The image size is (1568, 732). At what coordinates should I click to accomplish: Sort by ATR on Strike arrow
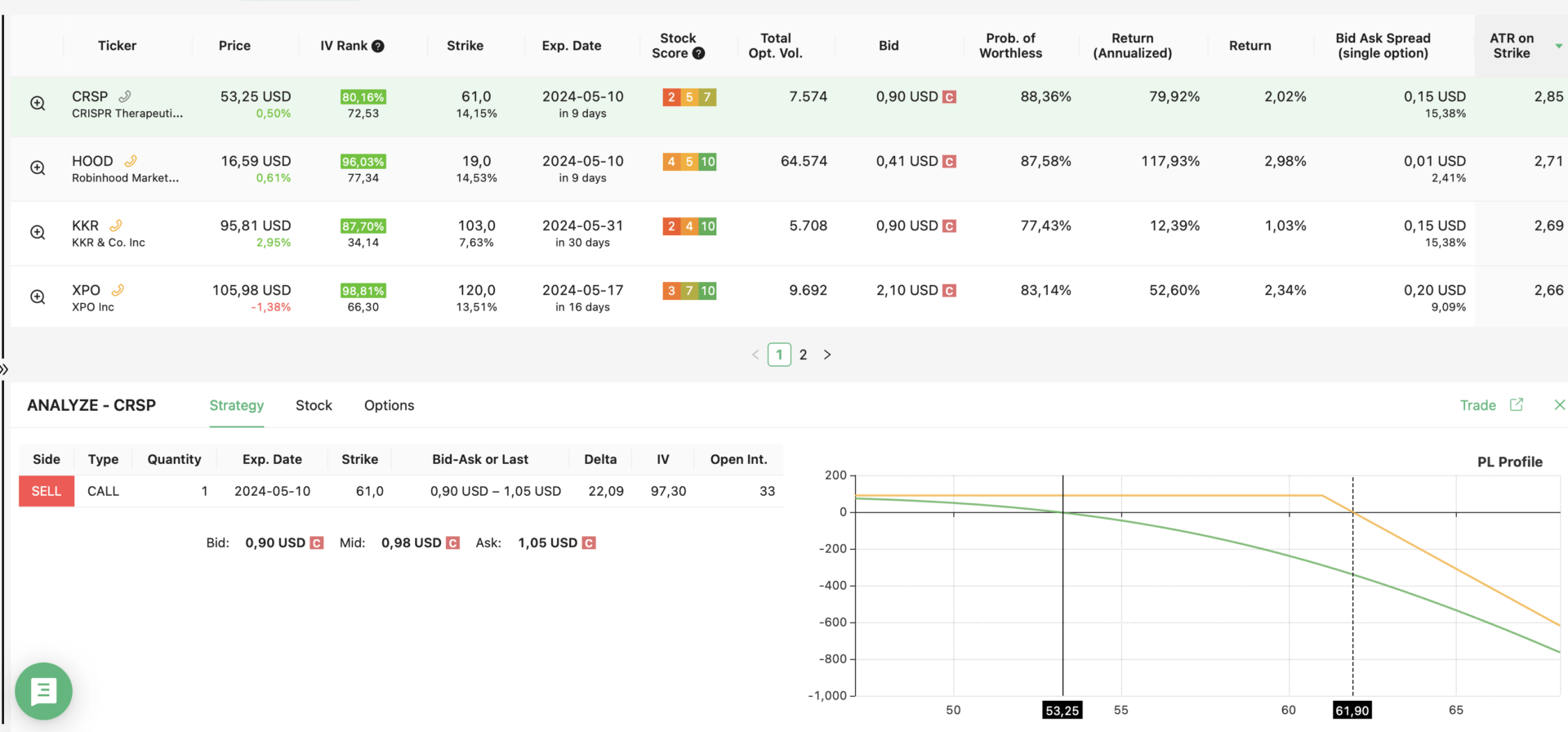pyautogui.click(x=1558, y=47)
